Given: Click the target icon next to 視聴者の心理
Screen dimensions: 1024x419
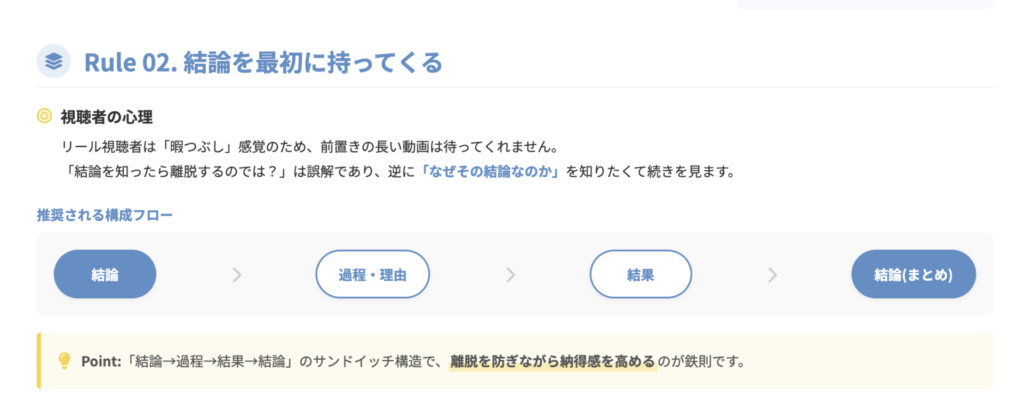Looking at the screenshot, I should [44, 117].
